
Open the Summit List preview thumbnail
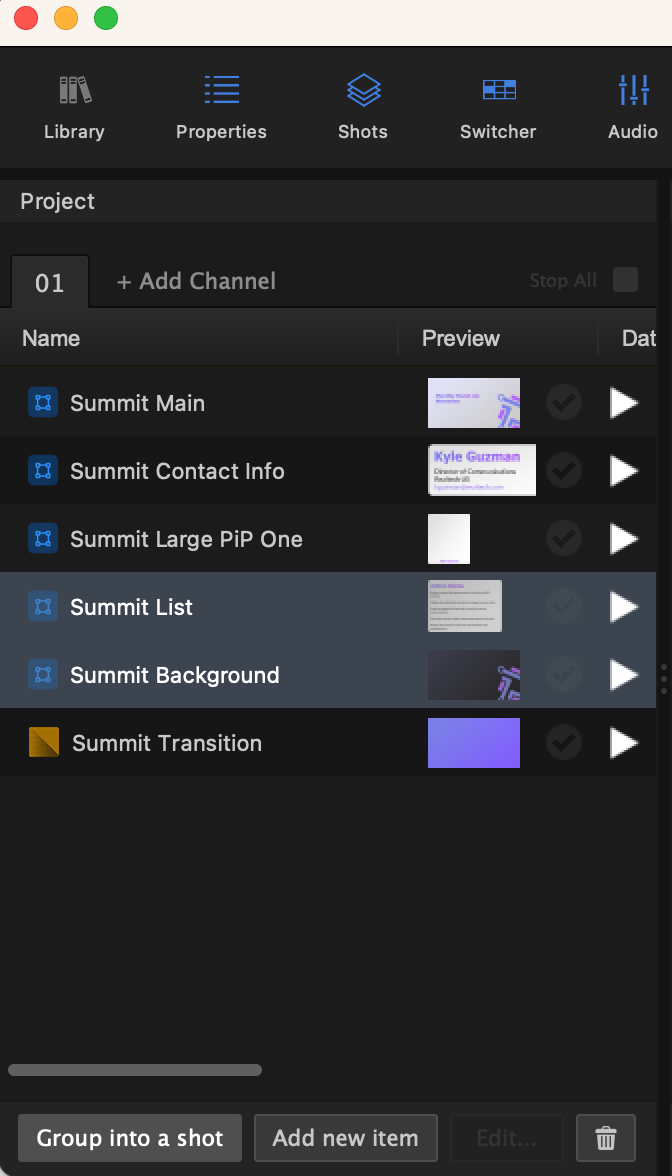pyautogui.click(x=464, y=606)
